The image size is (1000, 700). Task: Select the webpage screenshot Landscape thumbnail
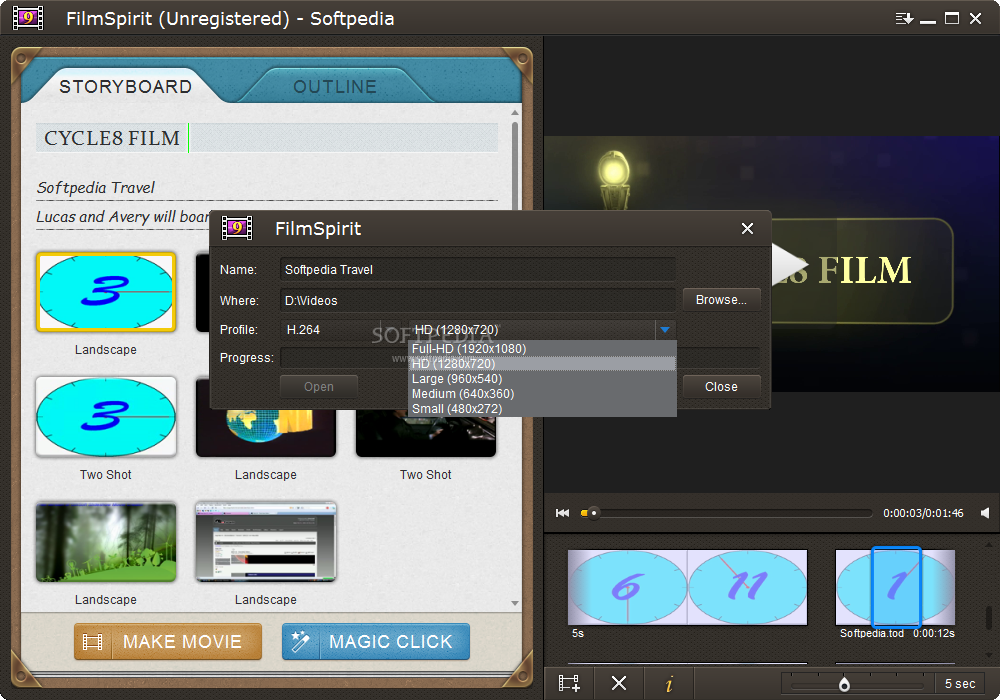(x=266, y=542)
